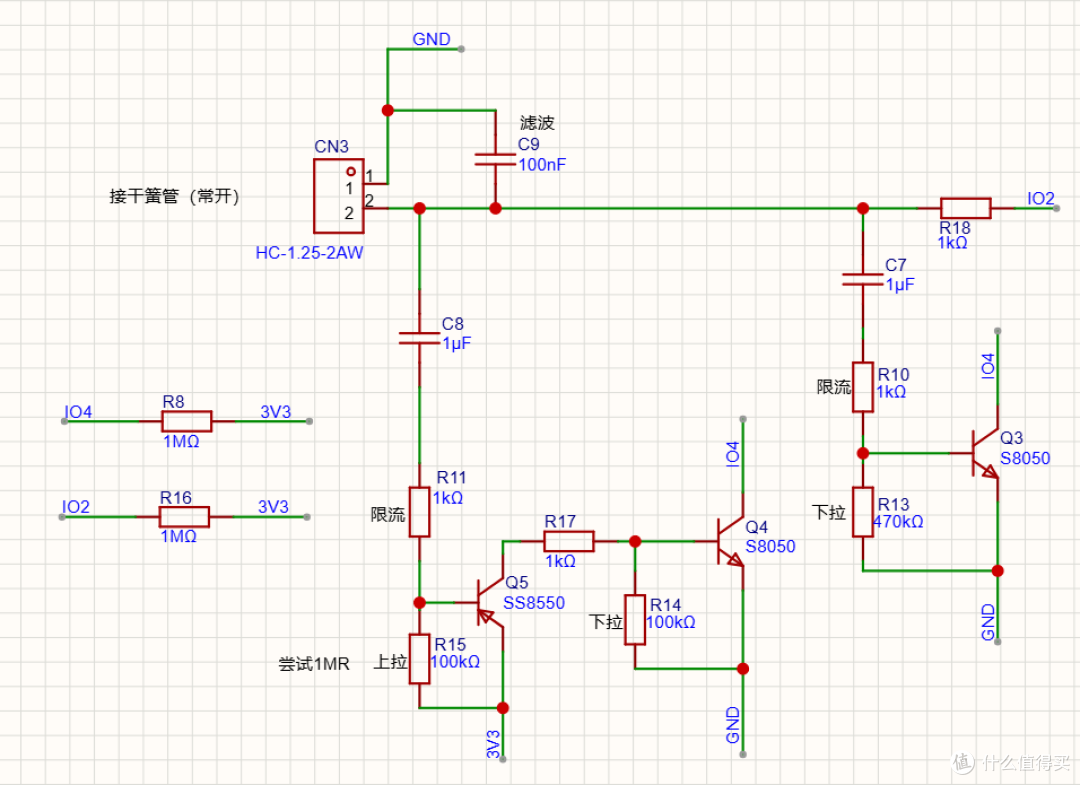This screenshot has height=785, width=1080.
Task: Click the wire junction dot below C9
Action: pos(495,208)
